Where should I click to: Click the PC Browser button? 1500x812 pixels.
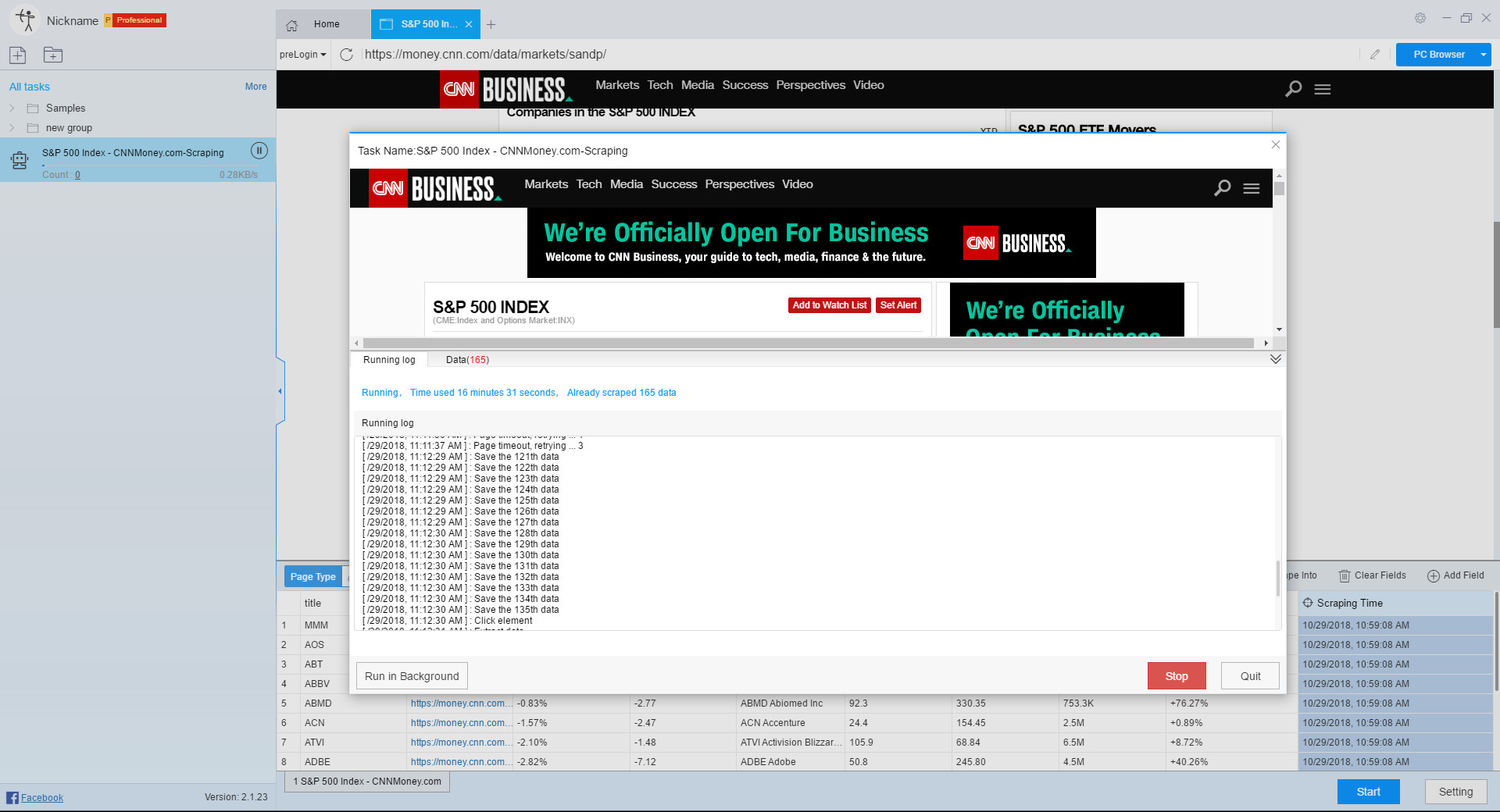click(x=1438, y=55)
